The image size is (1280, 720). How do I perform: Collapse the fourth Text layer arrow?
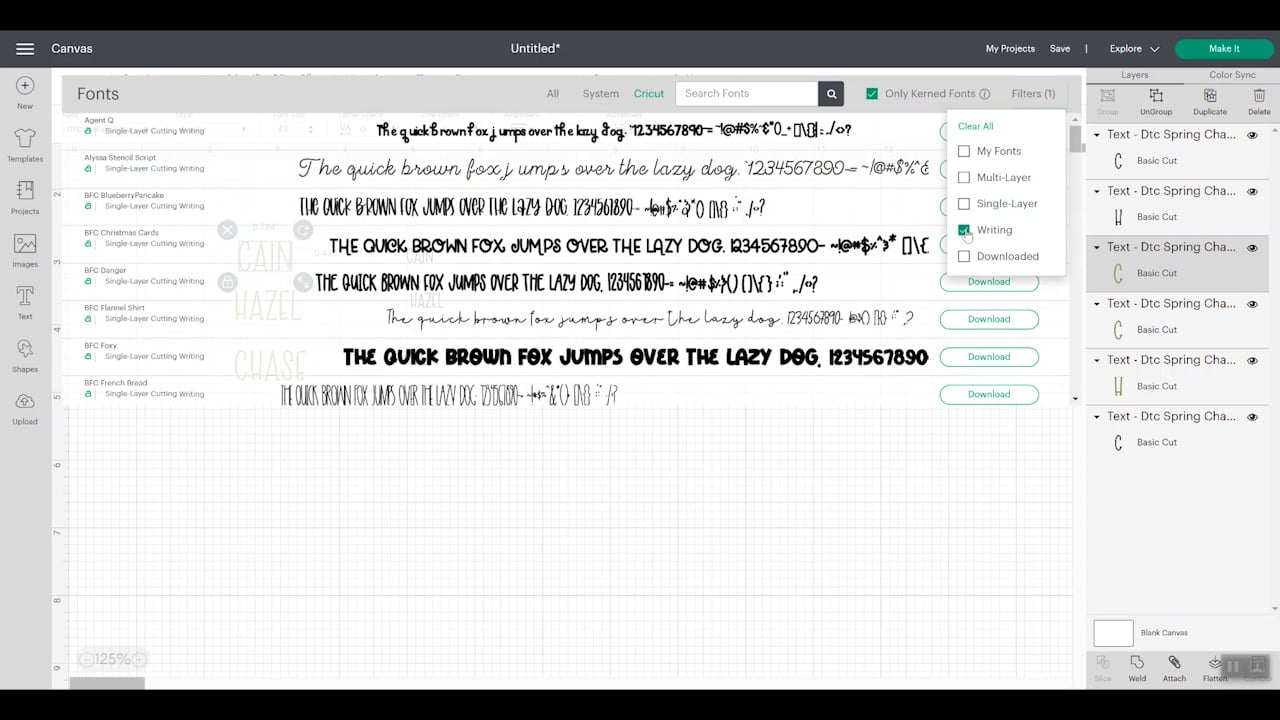[x=1097, y=304]
